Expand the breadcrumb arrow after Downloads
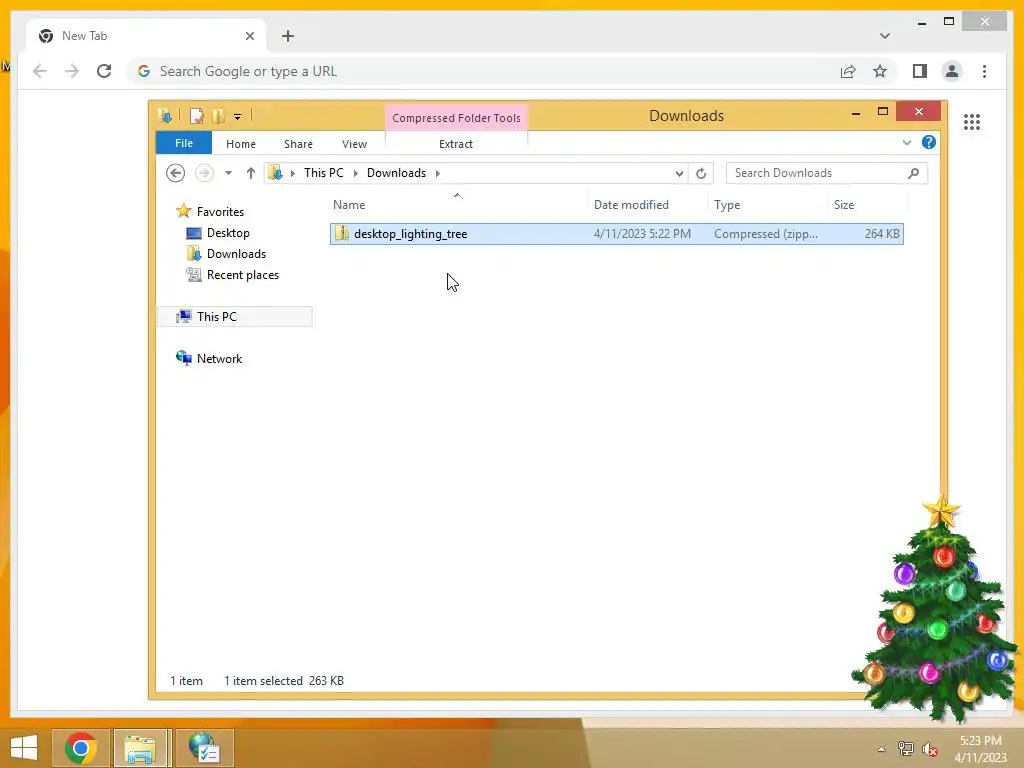 pos(438,173)
